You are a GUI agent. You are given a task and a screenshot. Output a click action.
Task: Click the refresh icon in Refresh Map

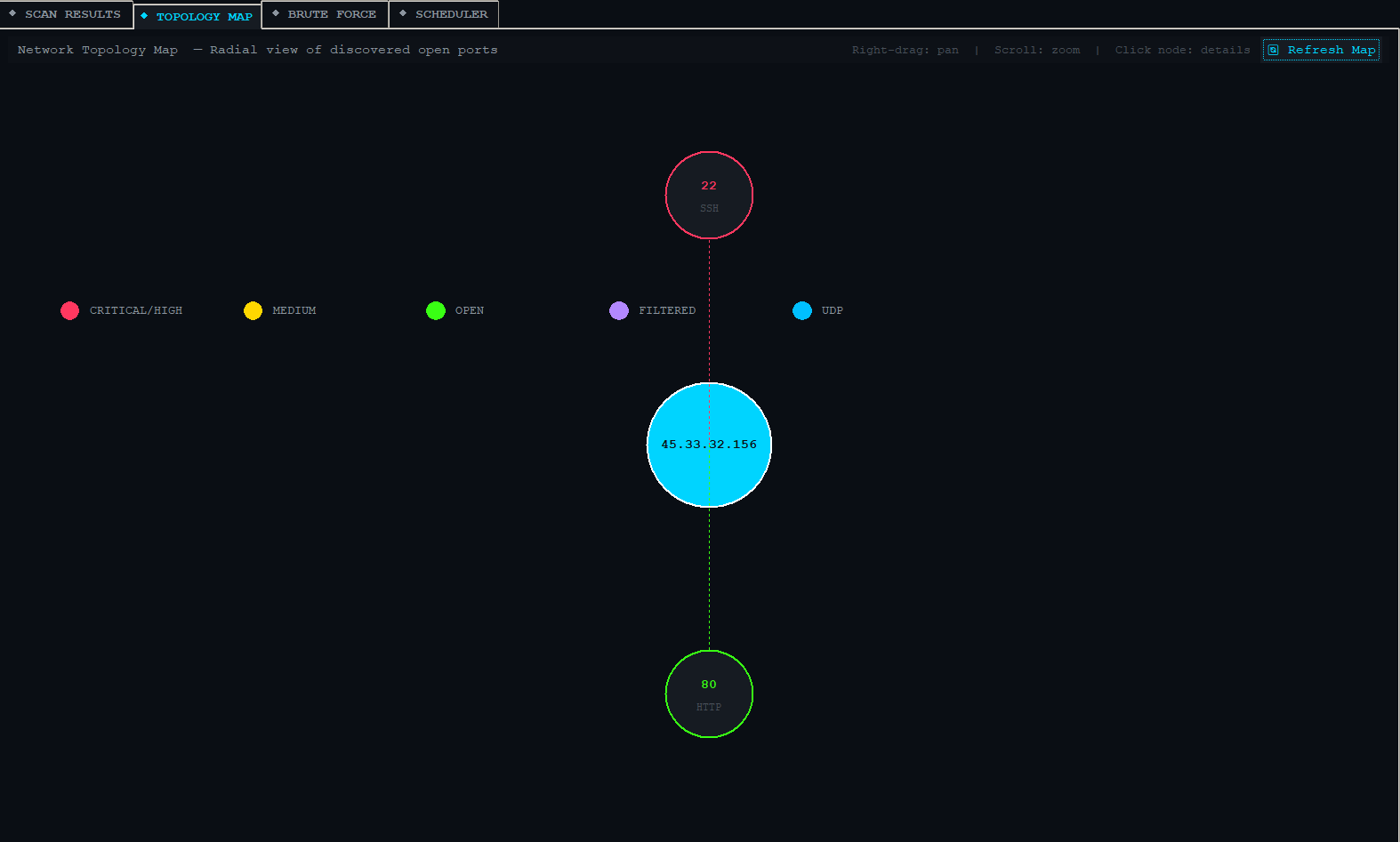(1274, 50)
